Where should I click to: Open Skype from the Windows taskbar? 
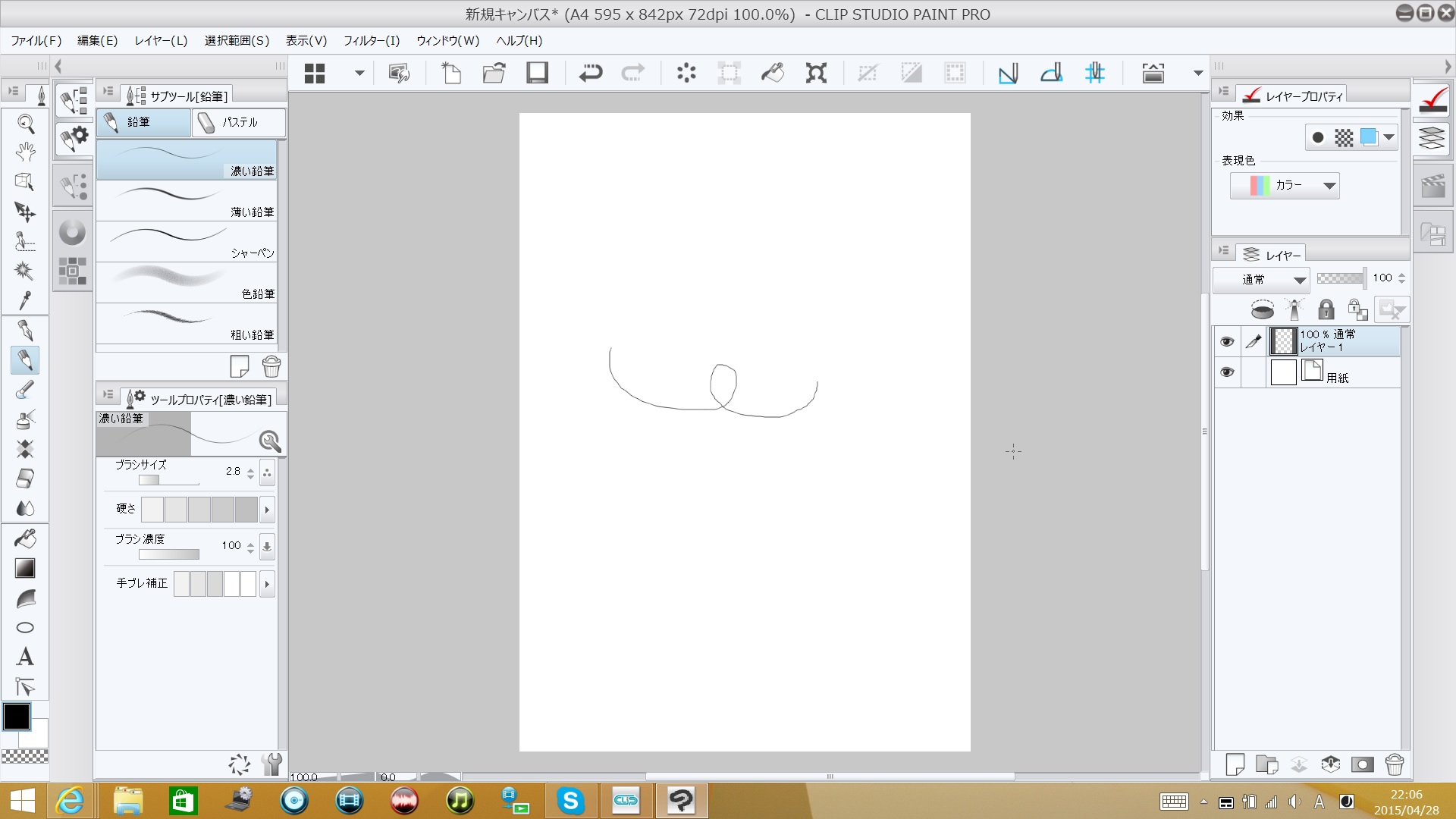click(x=570, y=801)
